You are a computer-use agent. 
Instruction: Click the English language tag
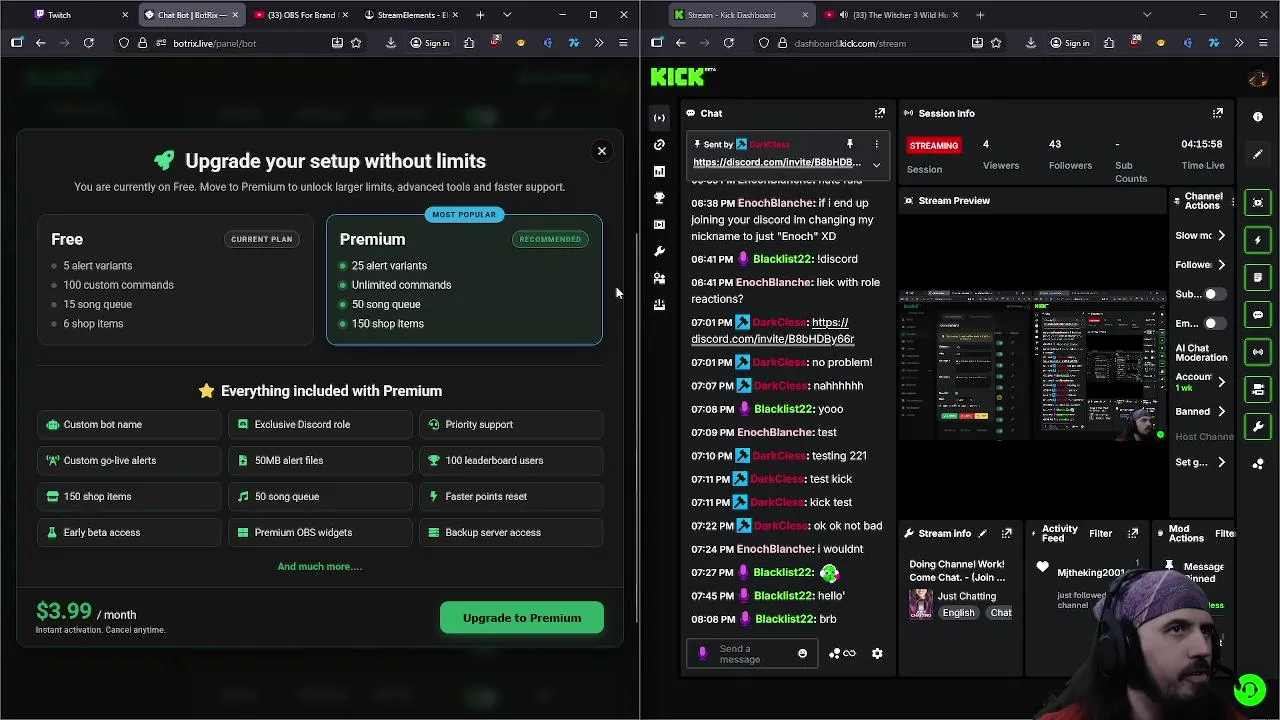coord(958,613)
